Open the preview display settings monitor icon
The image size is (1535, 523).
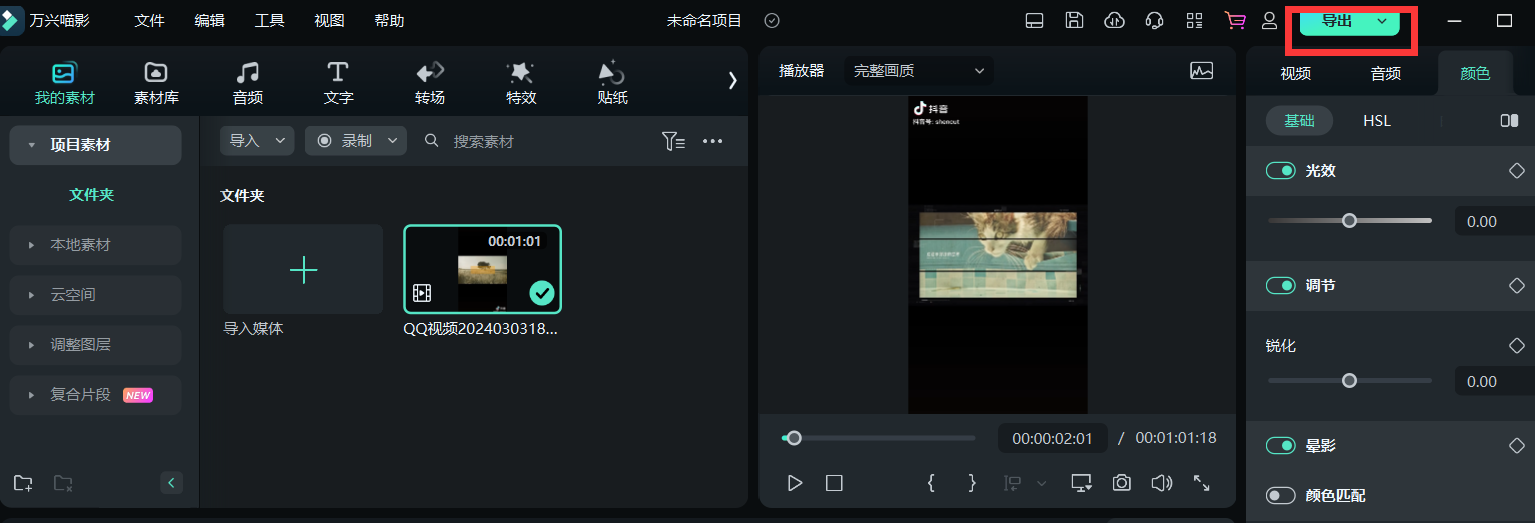click(x=1081, y=483)
